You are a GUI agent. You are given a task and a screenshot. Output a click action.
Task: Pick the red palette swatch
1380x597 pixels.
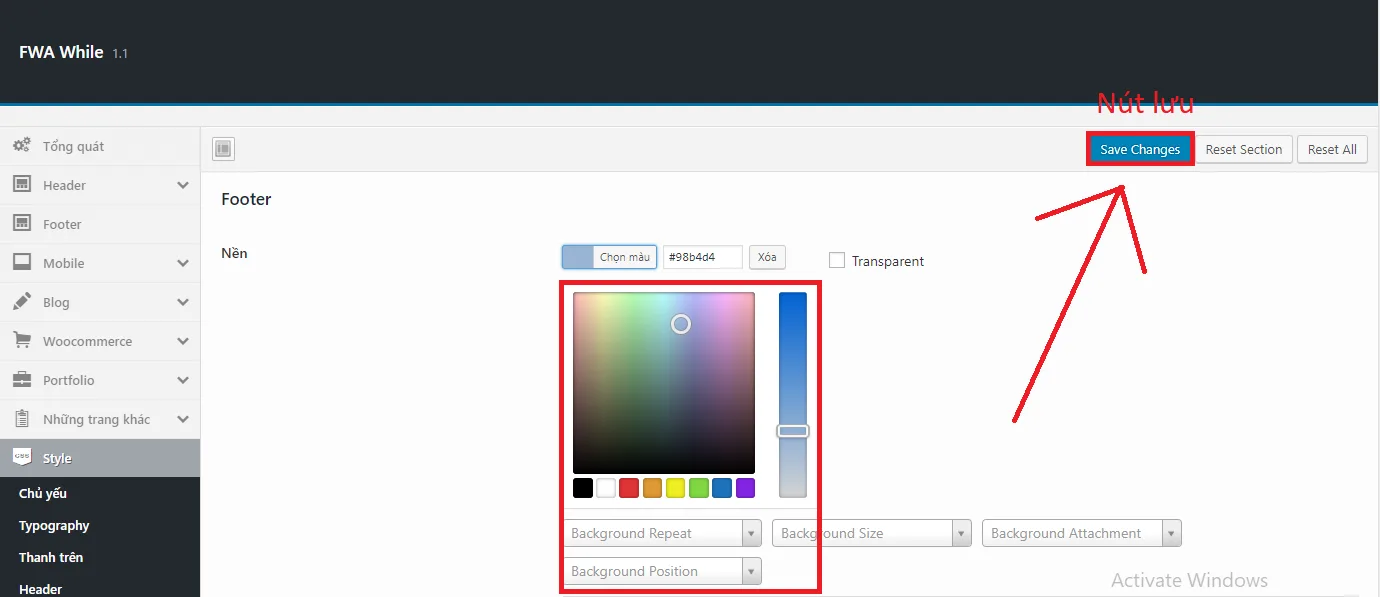click(x=629, y=488)
